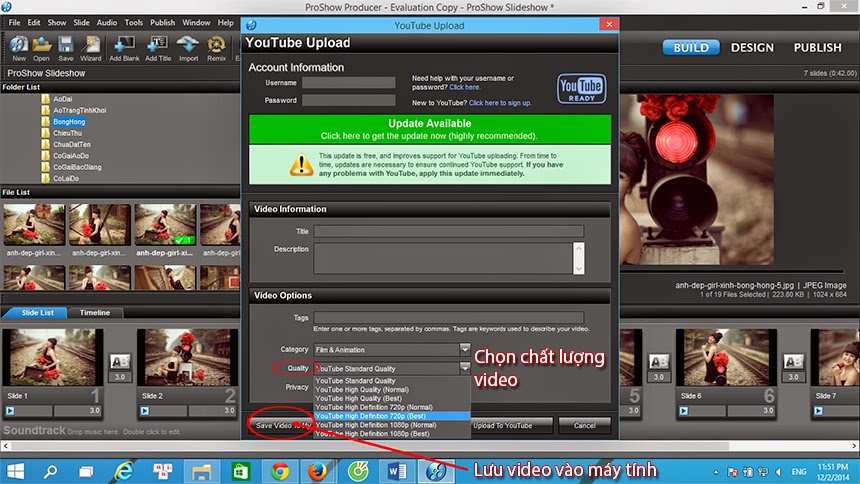
Task: Click the video Title field
Action: click(x=449, y=232)
